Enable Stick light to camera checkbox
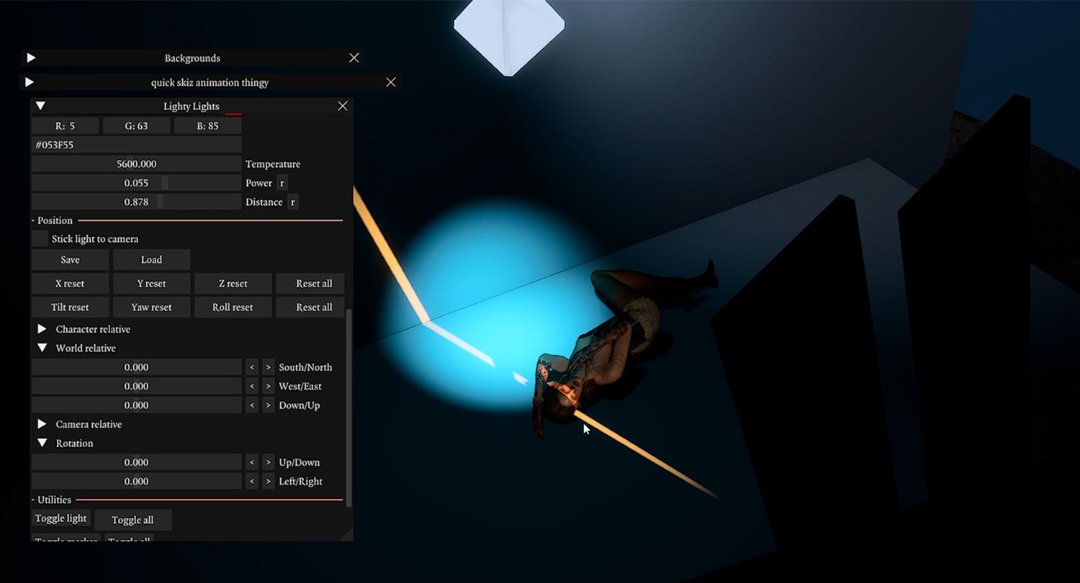The height and width of the screenshot is (583, 1080). 40,239
